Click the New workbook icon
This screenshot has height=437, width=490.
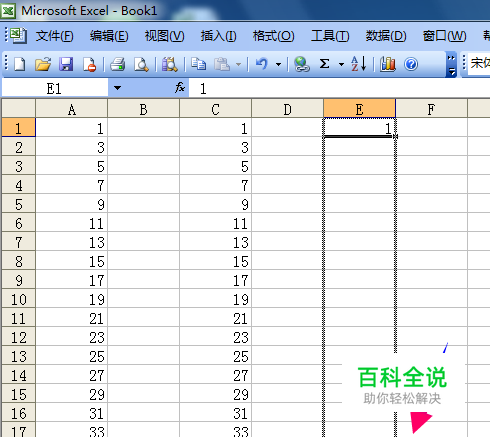[x=20, y=64]
